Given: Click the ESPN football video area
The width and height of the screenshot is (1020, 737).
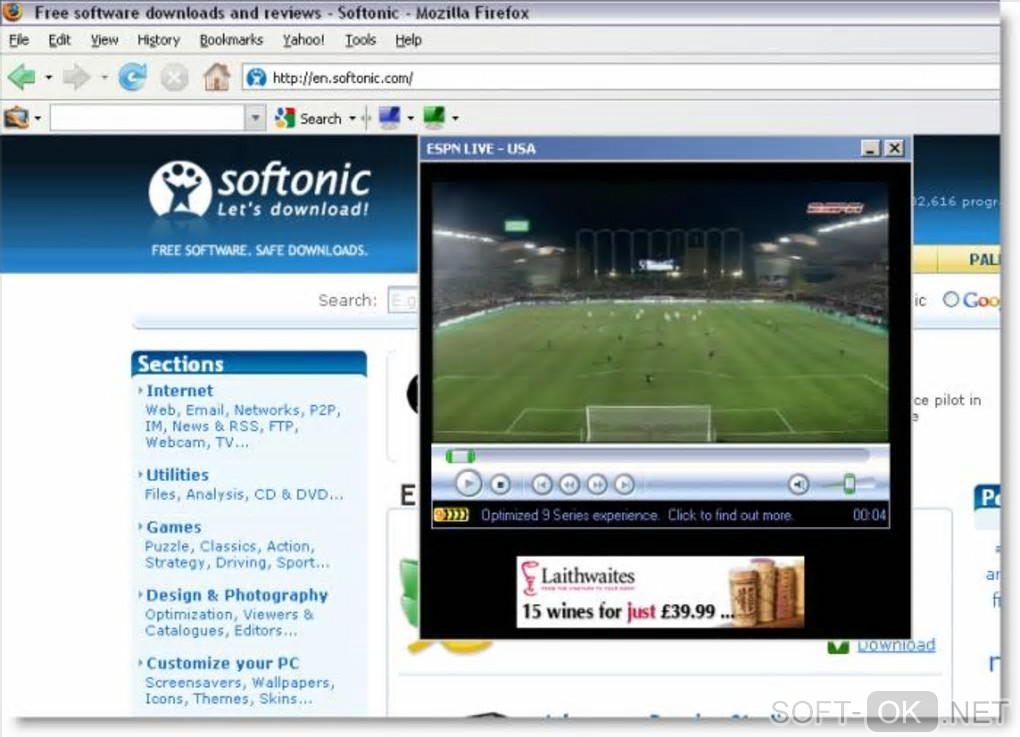Looking at the screenshot, I should tap(660, 312).
